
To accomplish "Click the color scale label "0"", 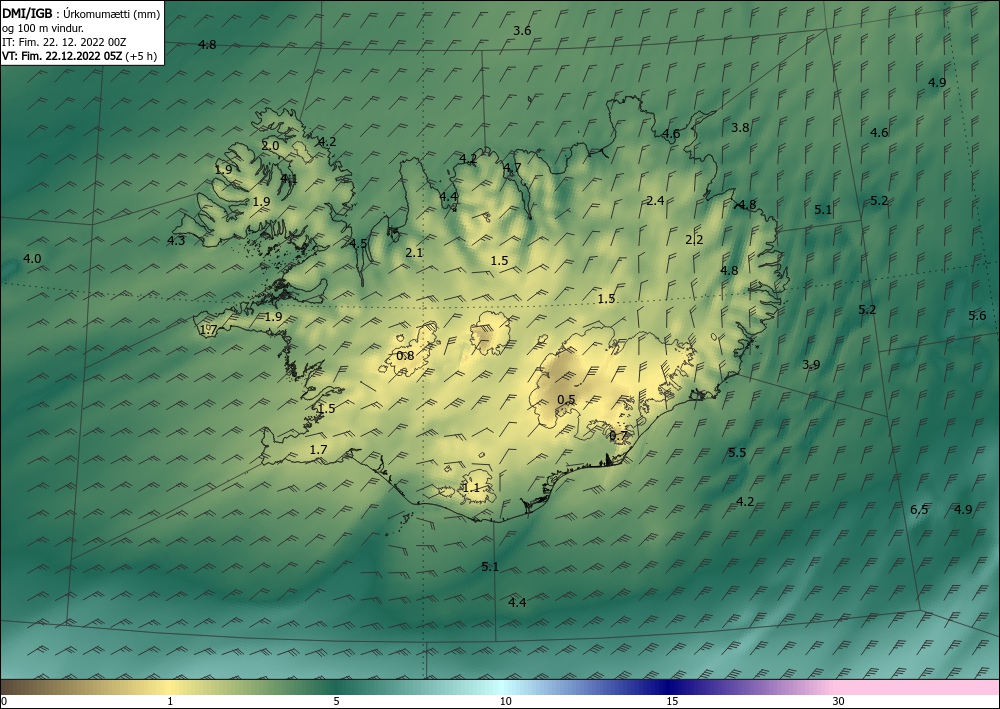I will [4, 702].
